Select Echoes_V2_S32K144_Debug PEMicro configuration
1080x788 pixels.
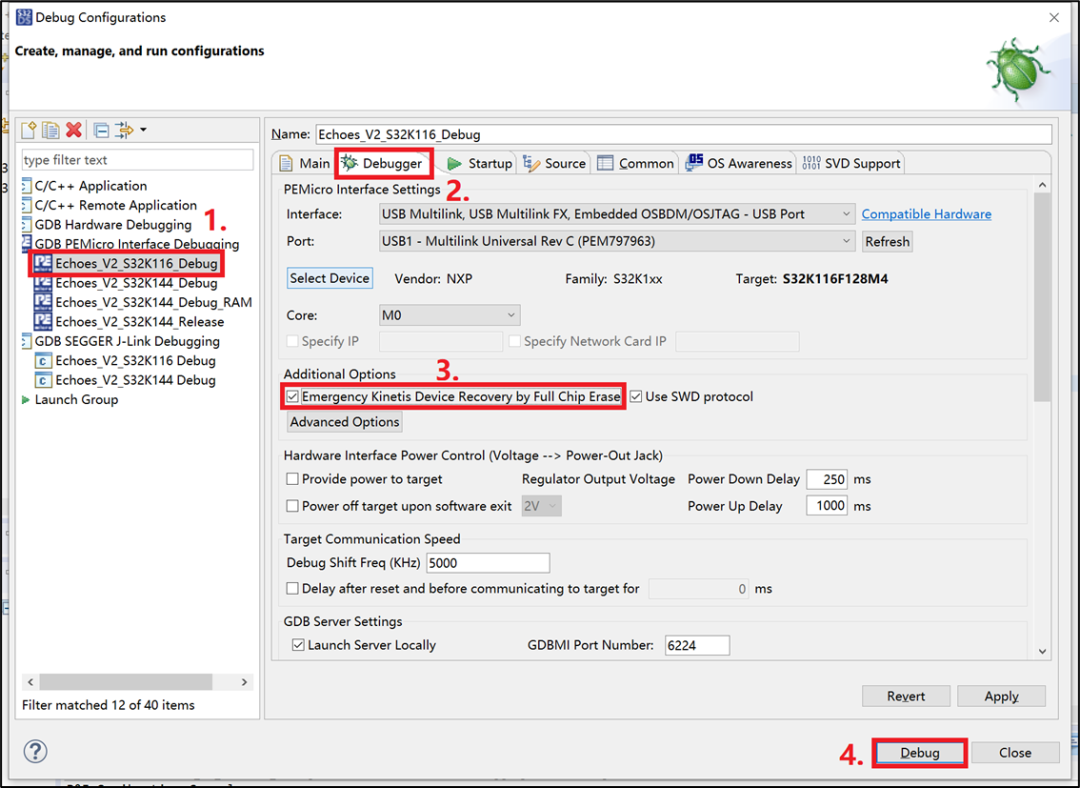136,283
